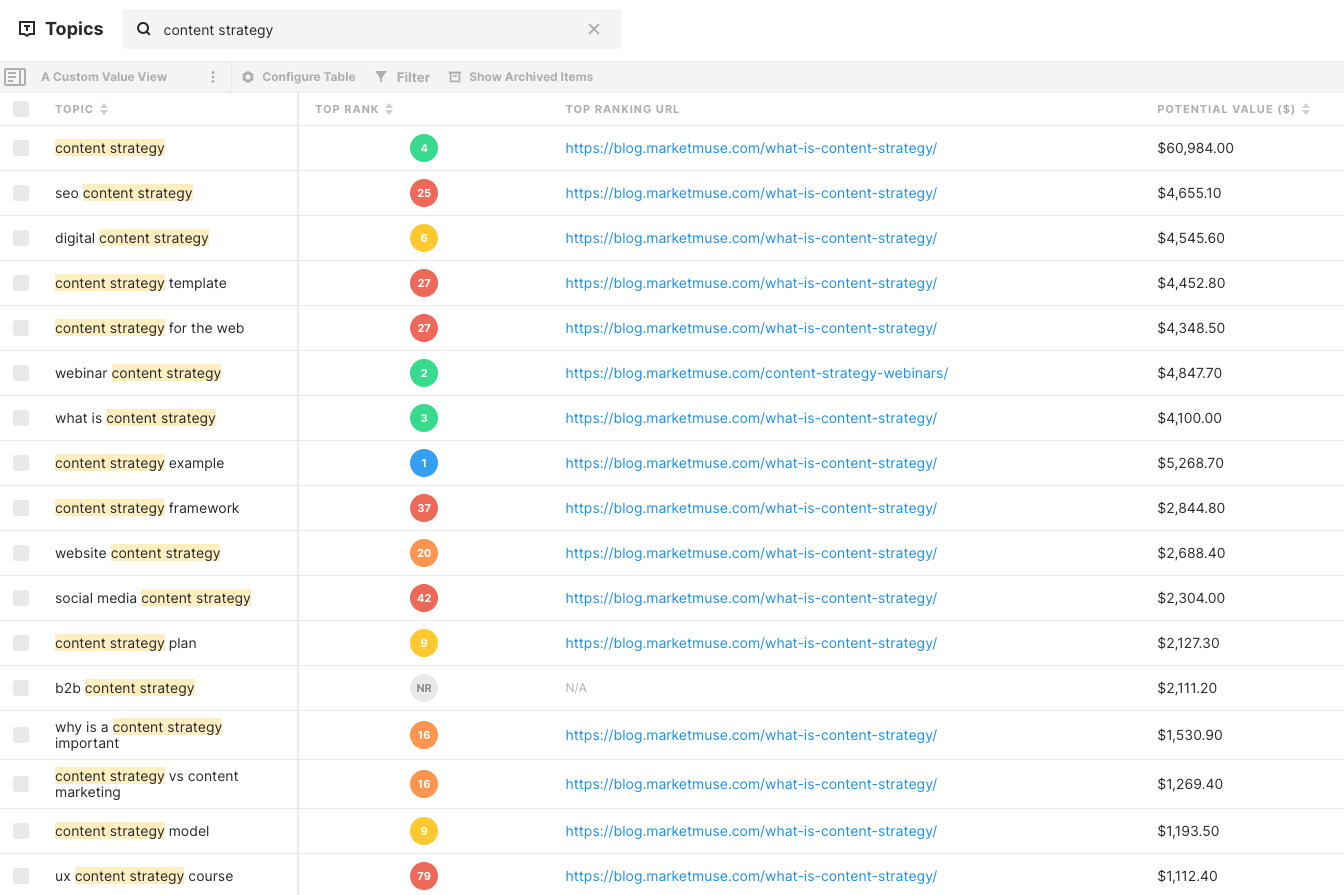Check the select-all checkbox in header
The height and width of the screenshot is (895, 1344).
click(x=21, y=109)
